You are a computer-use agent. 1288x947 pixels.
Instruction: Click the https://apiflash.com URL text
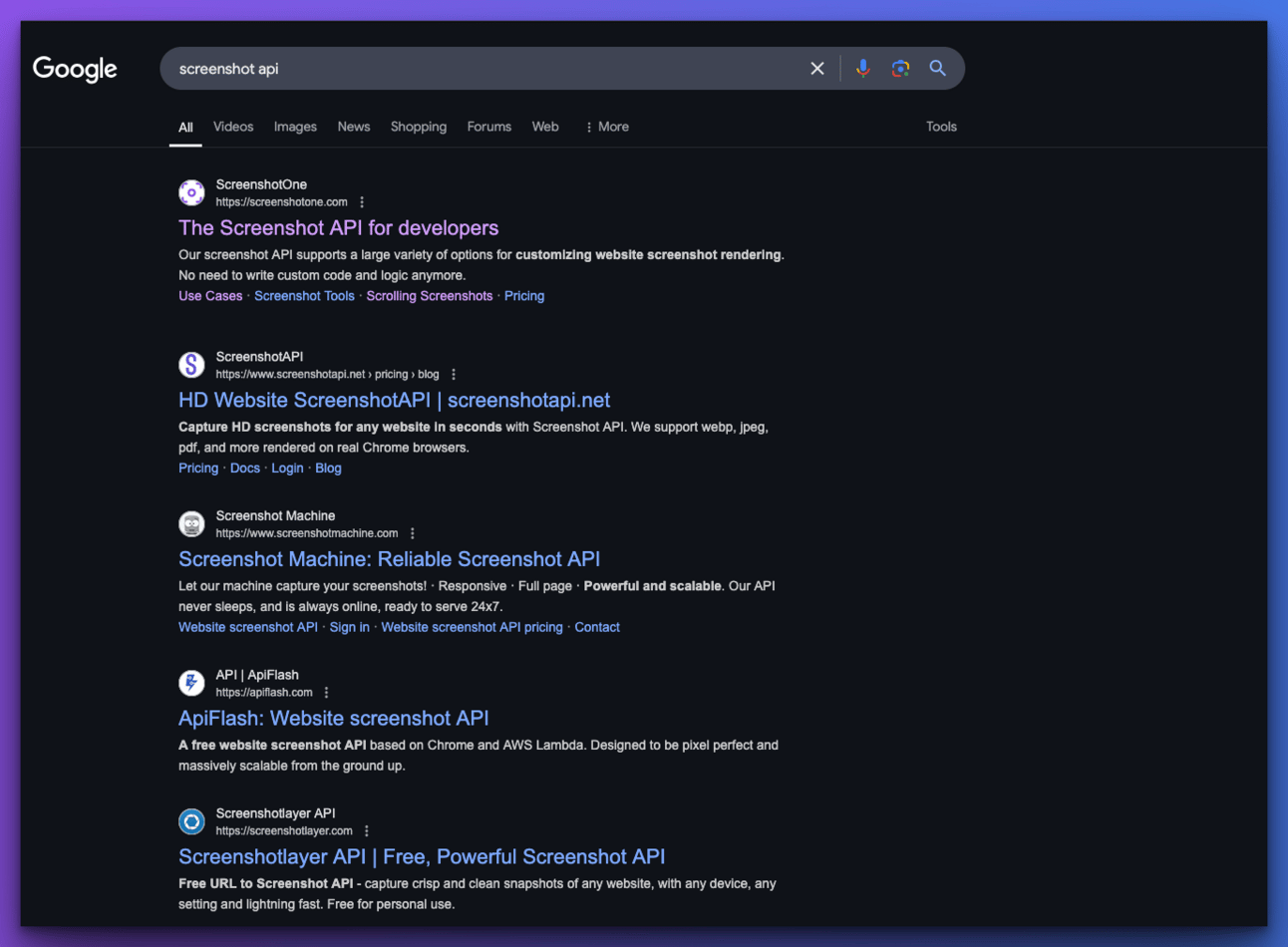click(264, 693)
